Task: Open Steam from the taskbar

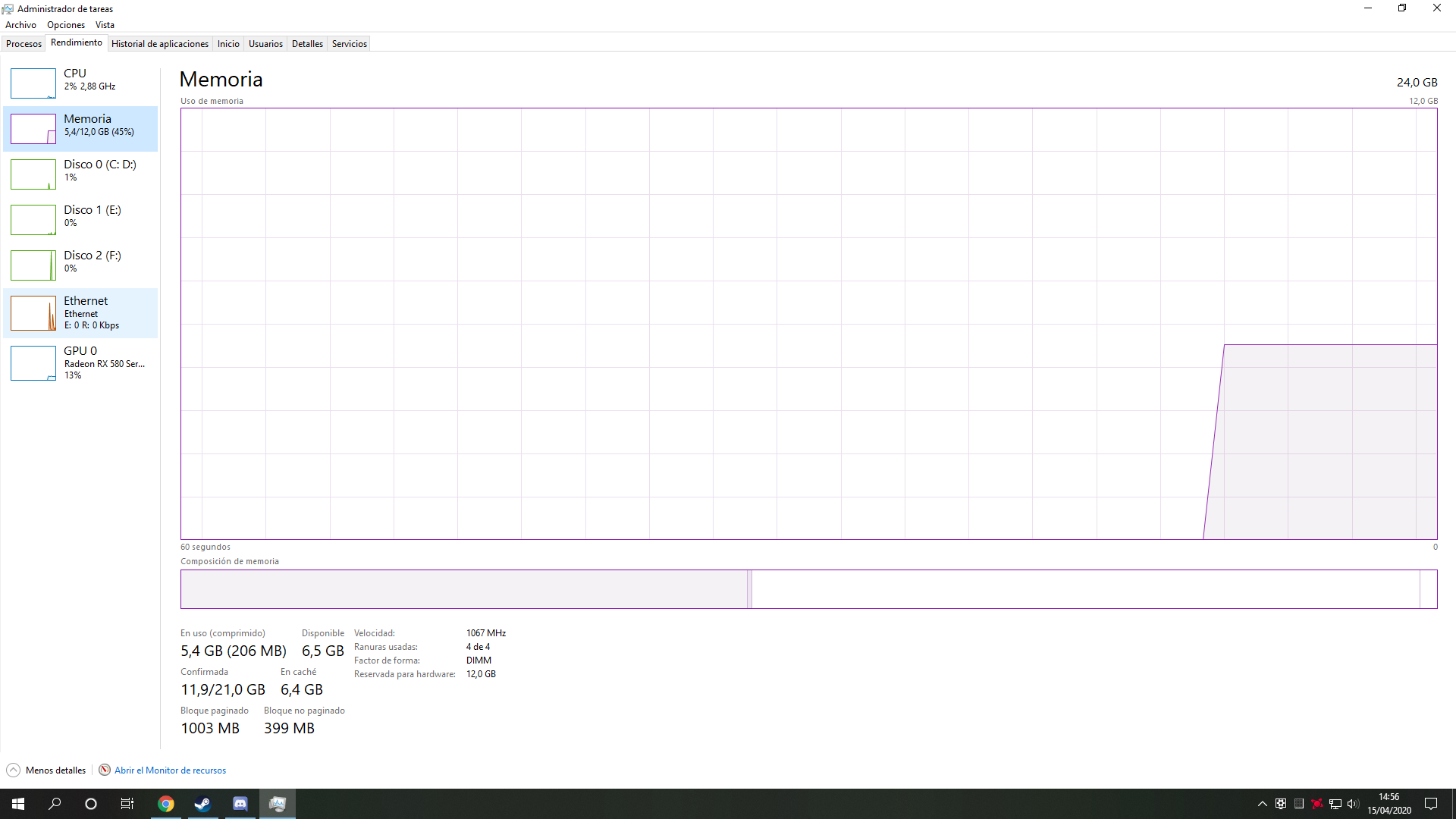Action: coord(202,804)
